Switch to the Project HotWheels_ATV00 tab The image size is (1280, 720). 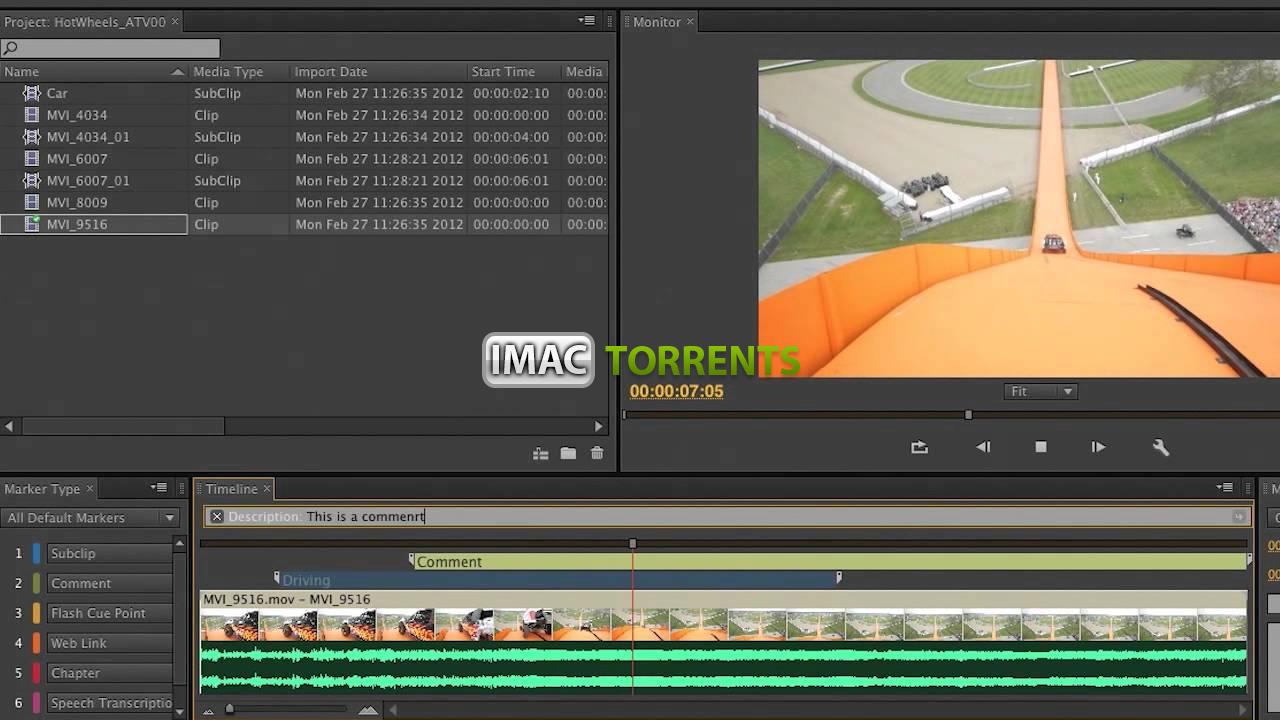pos(92,21)
